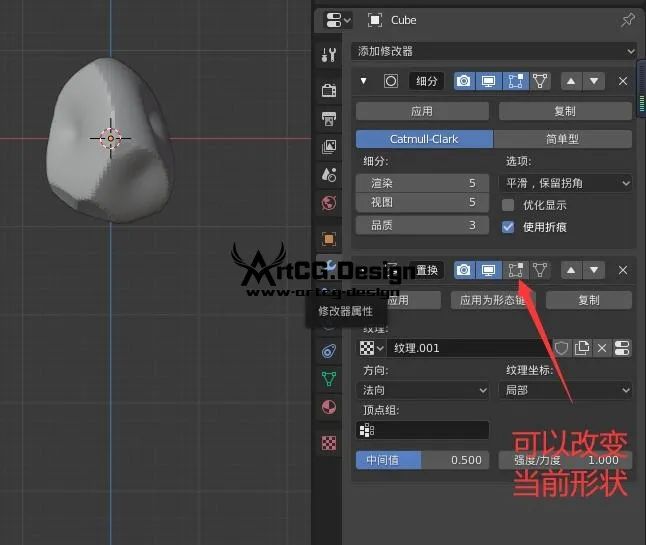Open the green Object Data tab

tap(329, 379)
